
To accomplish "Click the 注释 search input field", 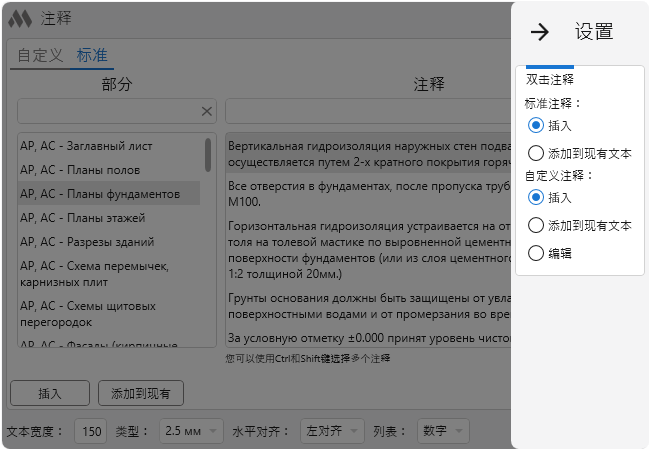I will 370,111.
